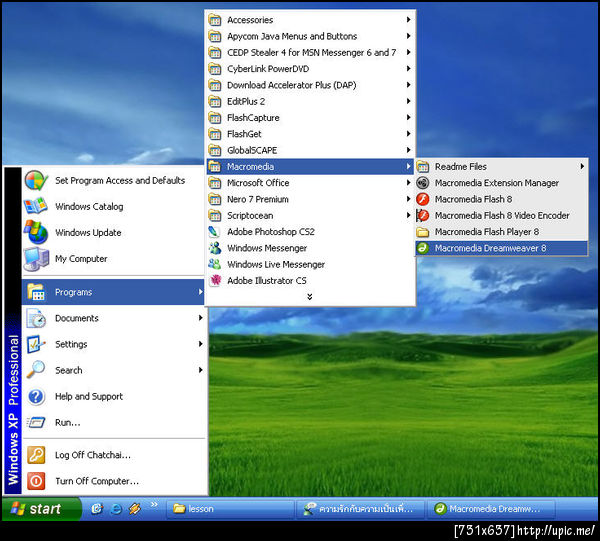Click the Help and Support question icon
This screenshot has height=541, width=600.
tap(36, 396)
